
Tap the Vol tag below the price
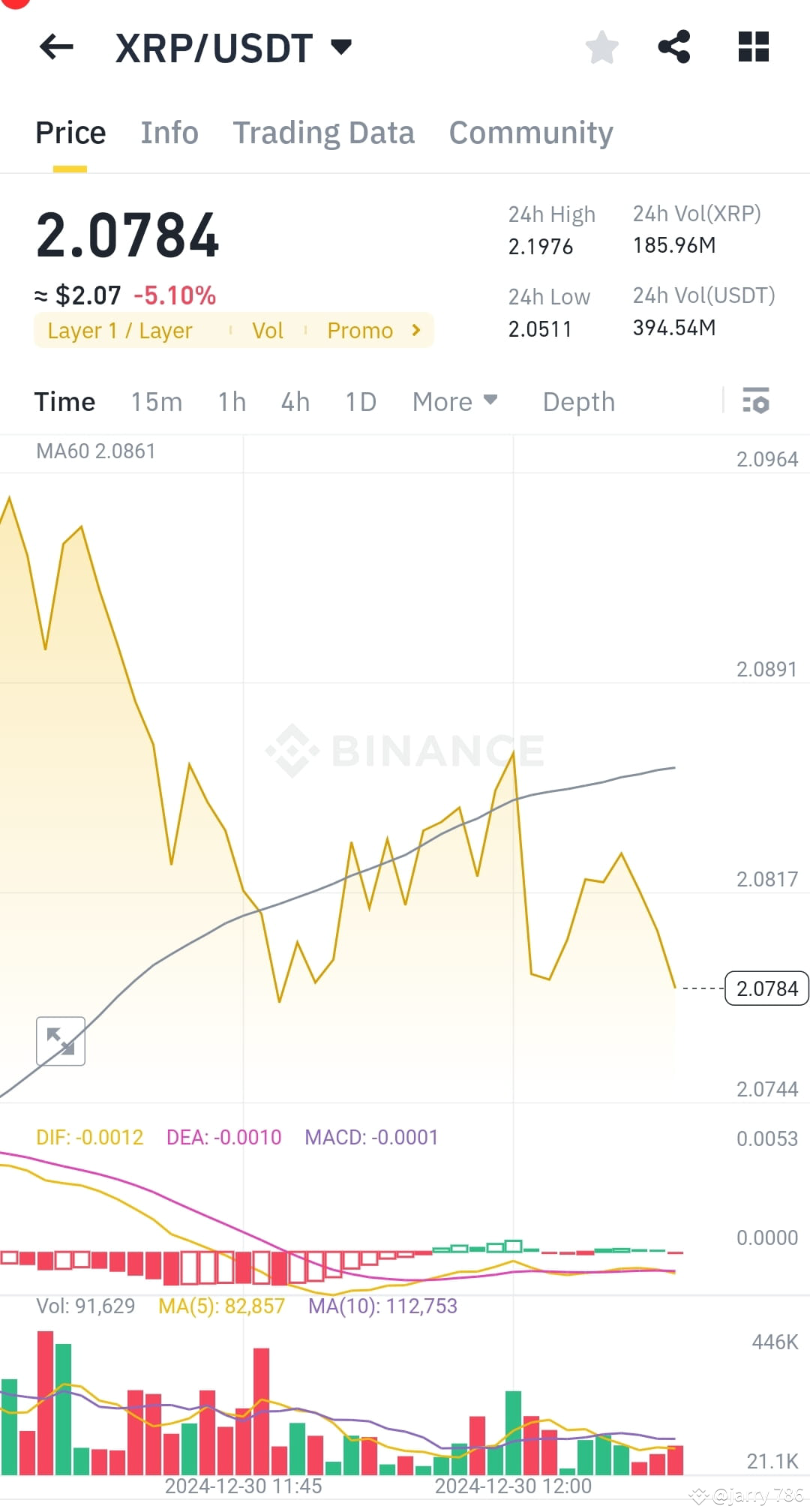tap(267, 330)
